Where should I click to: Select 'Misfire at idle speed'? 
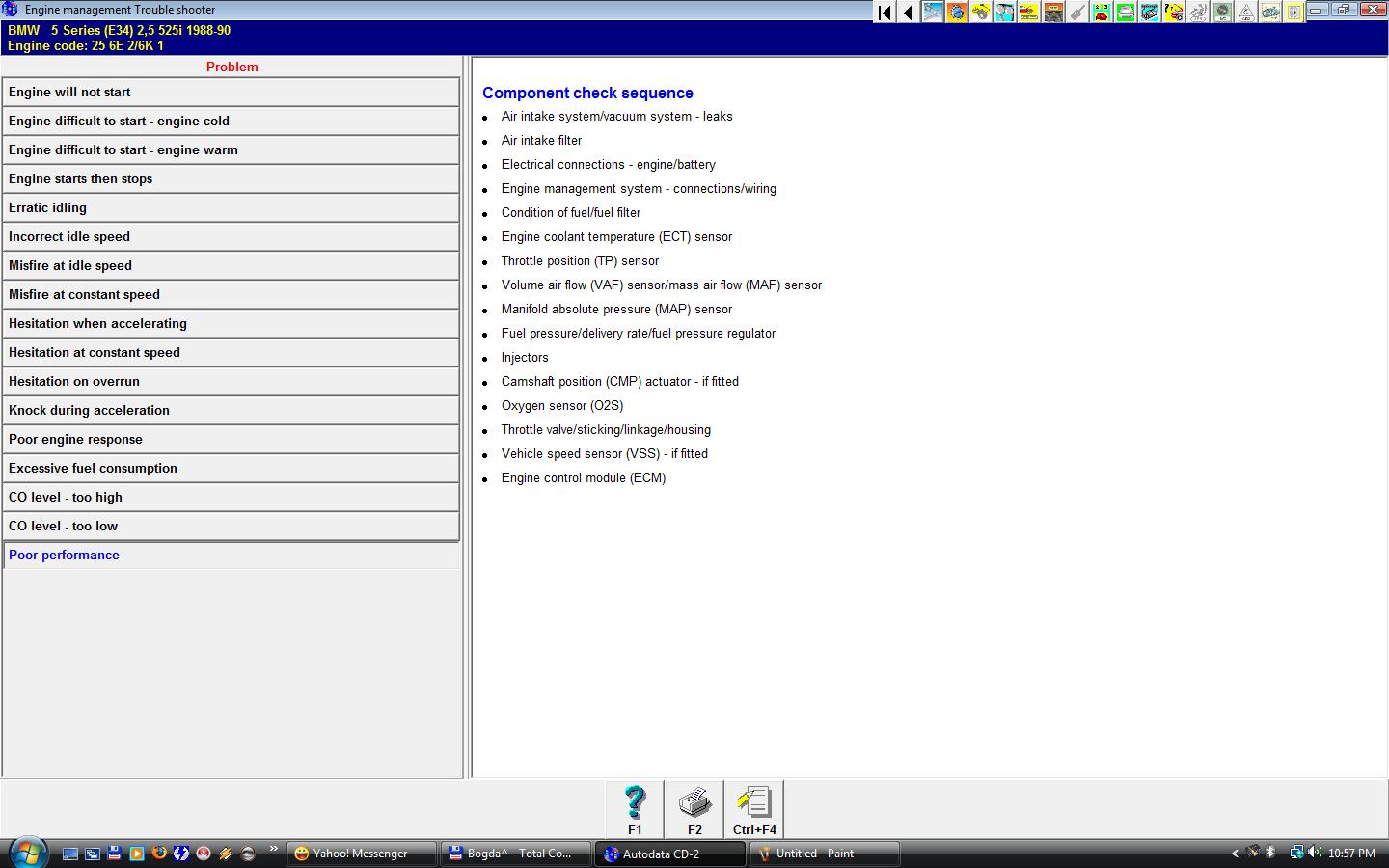pos(231,265)
